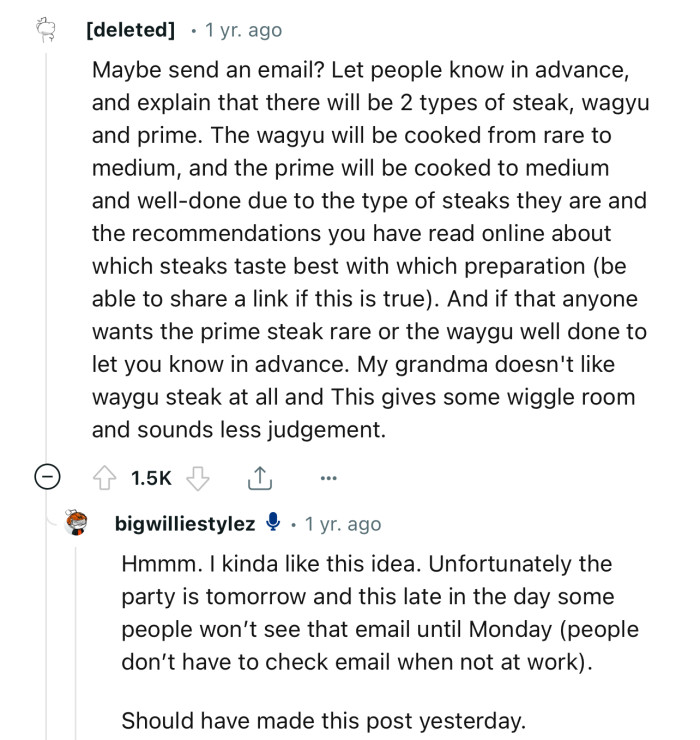Viewport: 700px width, 740px height.
Task: Open the three-dot more options menu
Action: [x=328, y=479]
